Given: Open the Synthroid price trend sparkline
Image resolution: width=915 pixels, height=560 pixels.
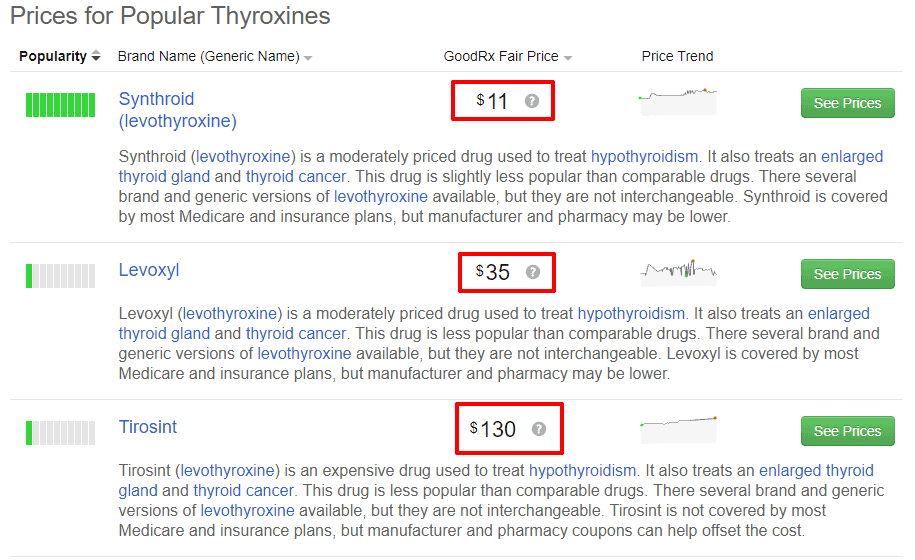Looking at the screenshot, I should (677, 101).
